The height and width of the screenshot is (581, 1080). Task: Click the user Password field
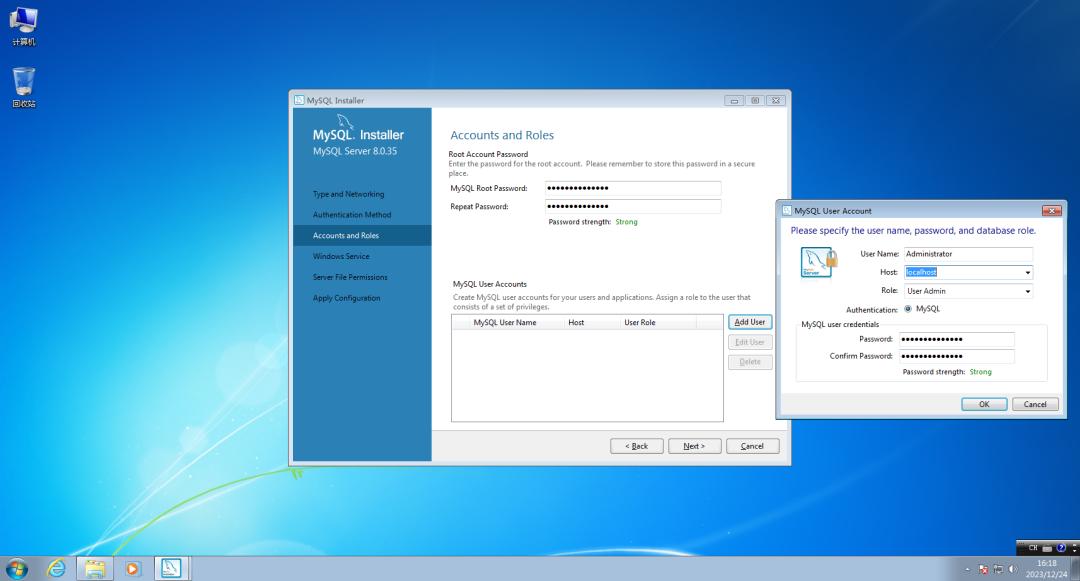957,339
